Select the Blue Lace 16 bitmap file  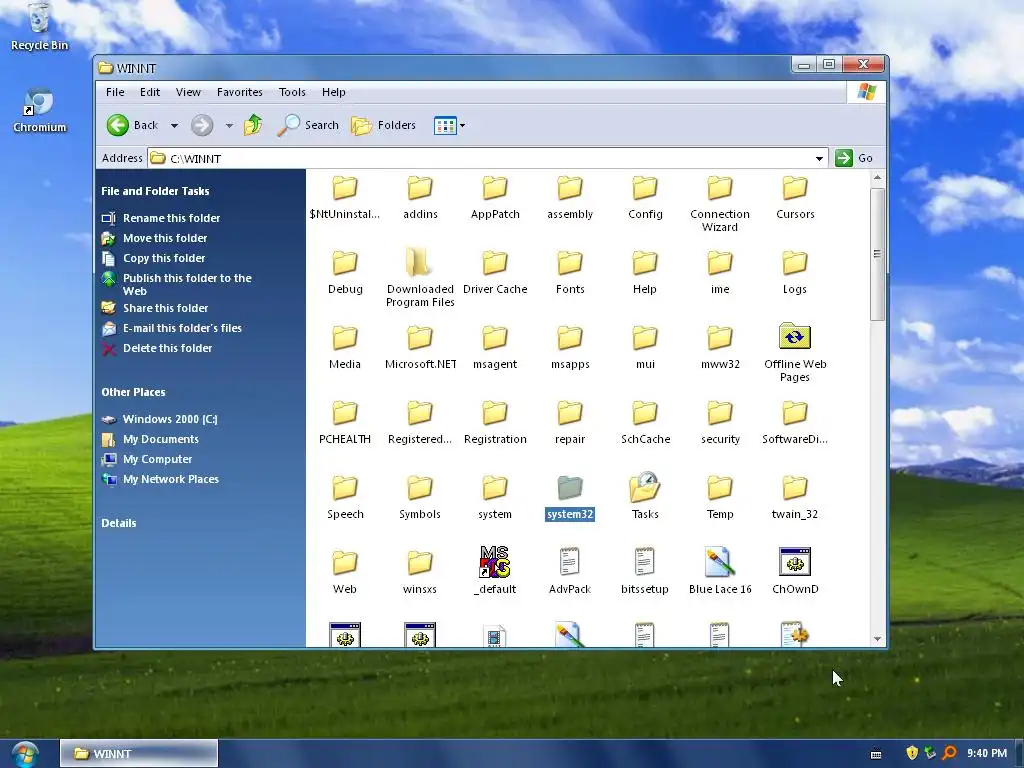click(x=720, y=571)
